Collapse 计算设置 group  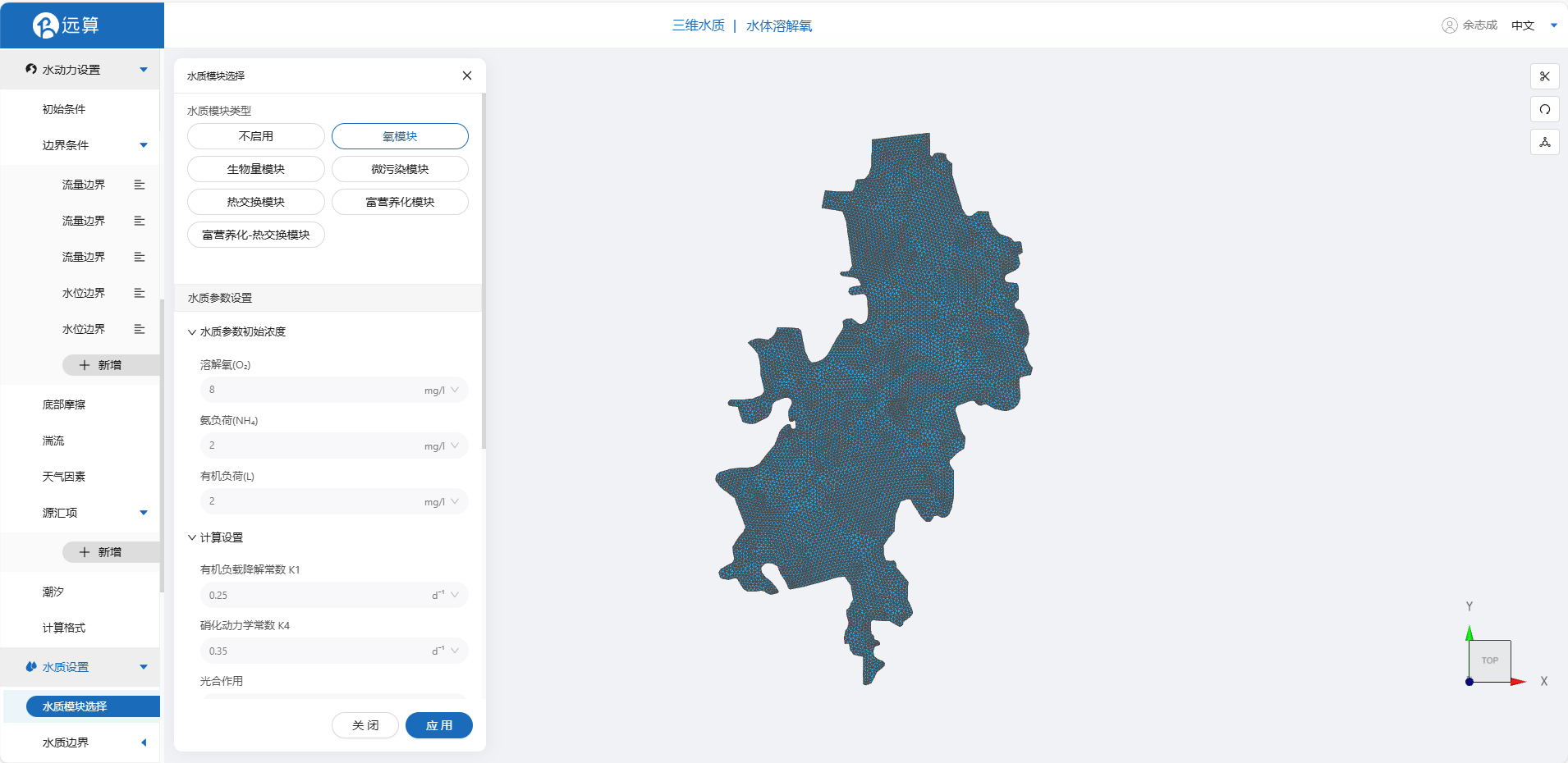click(191, 538)
